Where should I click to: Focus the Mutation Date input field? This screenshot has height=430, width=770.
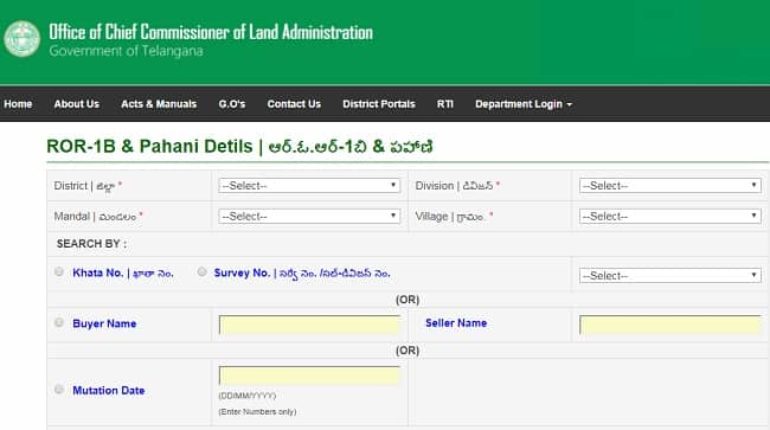[309, 376]
